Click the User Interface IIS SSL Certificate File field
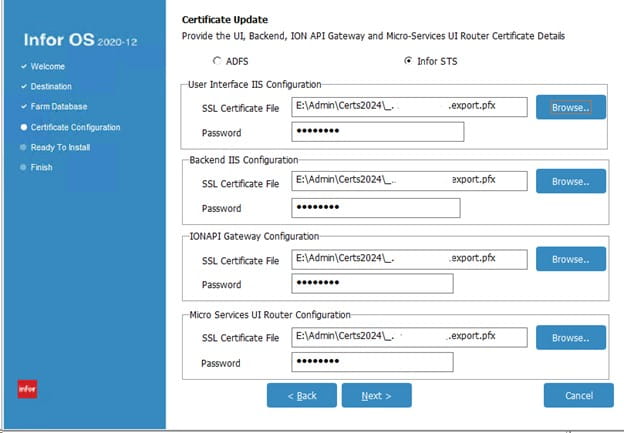The height and width of the screenshot is (433, 624). click(410, 107)
